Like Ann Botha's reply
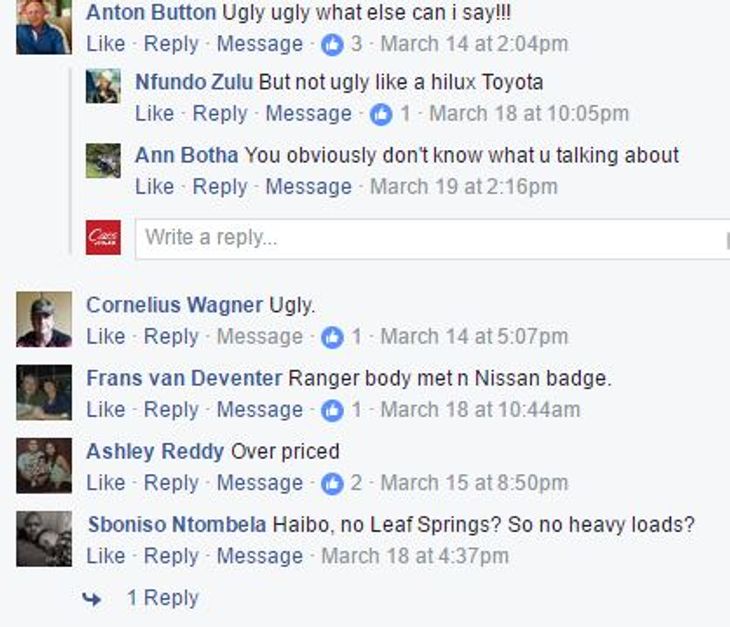 coord(154,187)
